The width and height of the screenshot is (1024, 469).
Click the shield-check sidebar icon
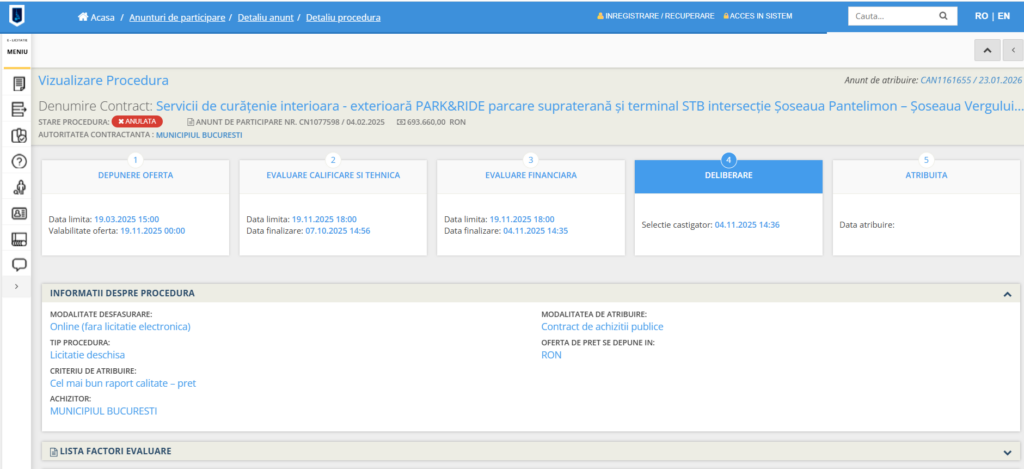pyautogui.click(x=18, y=135)
